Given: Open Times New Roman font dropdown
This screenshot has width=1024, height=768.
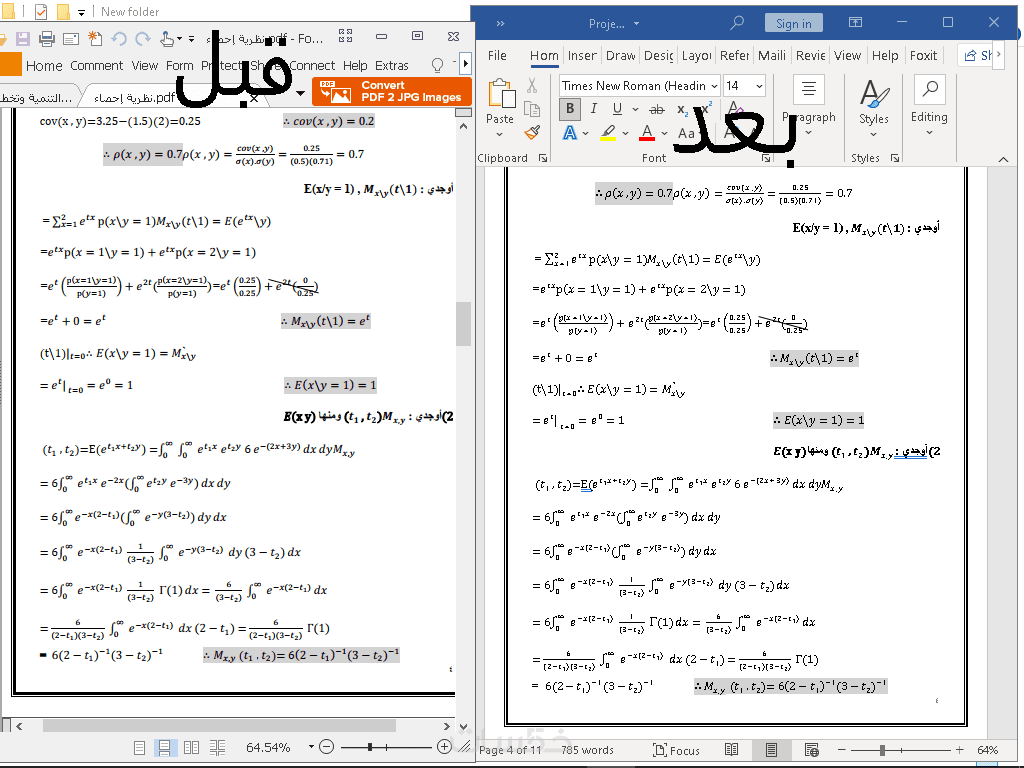Looking at the screenshot, I should point(714,86).
